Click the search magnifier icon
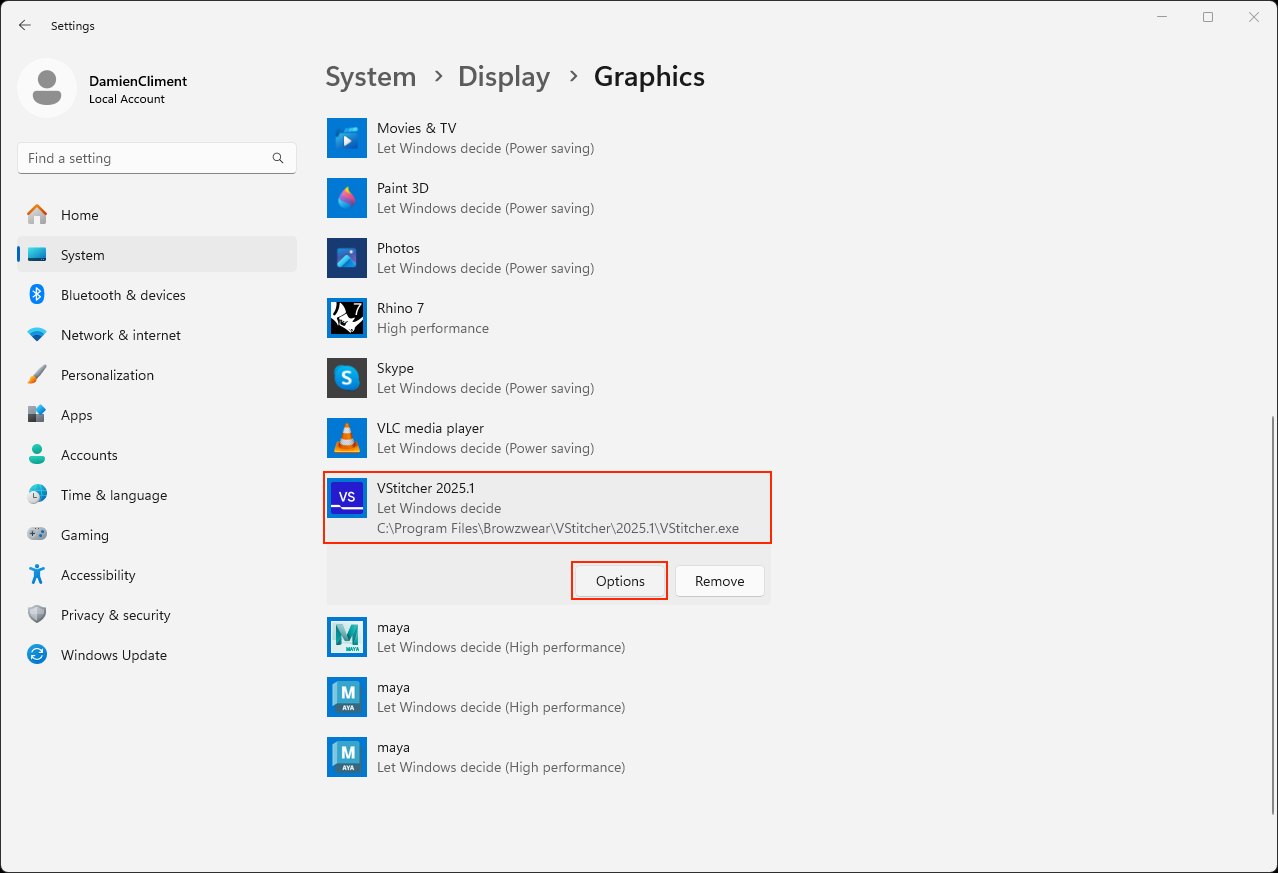The image size is (1278, 873). (x=278, y=158)
